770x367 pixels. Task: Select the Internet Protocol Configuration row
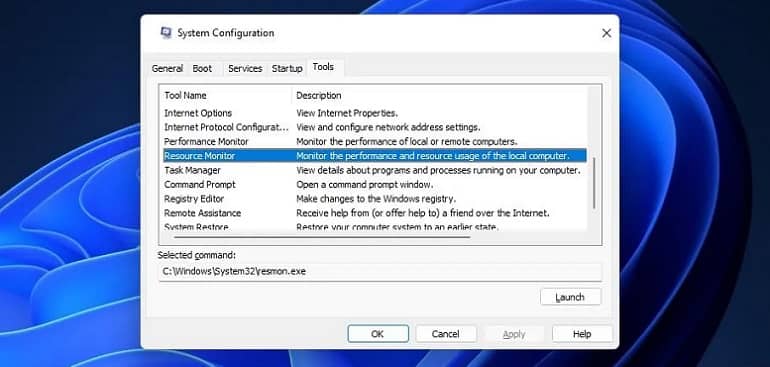pos(375,127)
